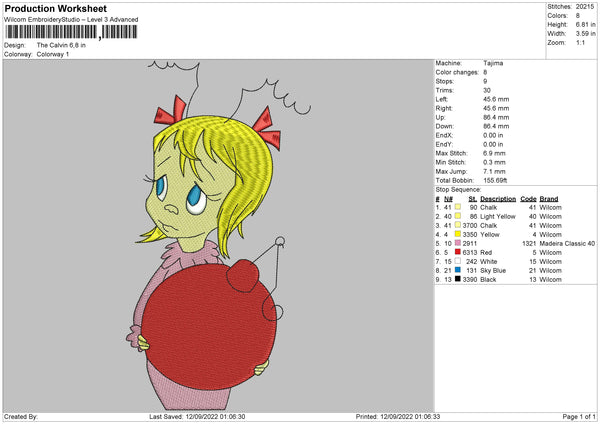Click the 'Production Worksheet' heading
Screen dimensions: 600x424
click(x=55, y=9)
